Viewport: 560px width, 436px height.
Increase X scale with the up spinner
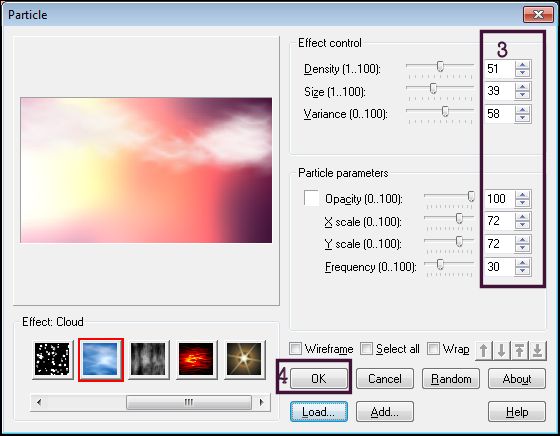tap(522, 217)
